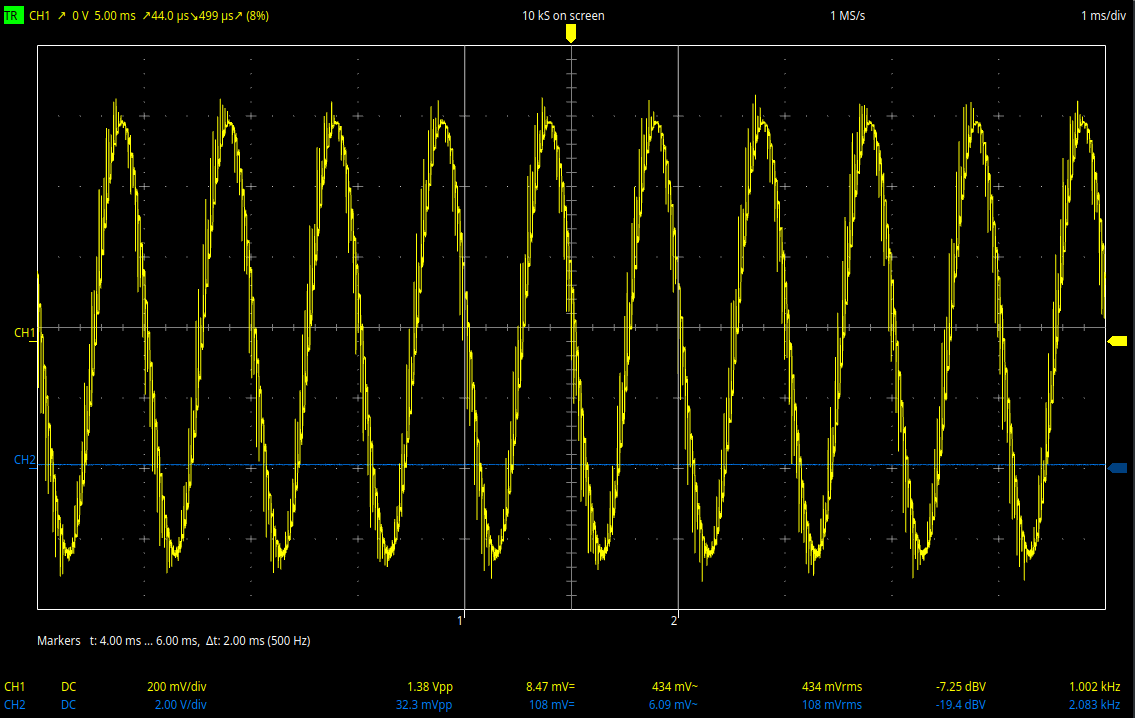Screen dimensions: 1135x718
Task: Click the 44.0 µs rise time reading
Action: 165,16
